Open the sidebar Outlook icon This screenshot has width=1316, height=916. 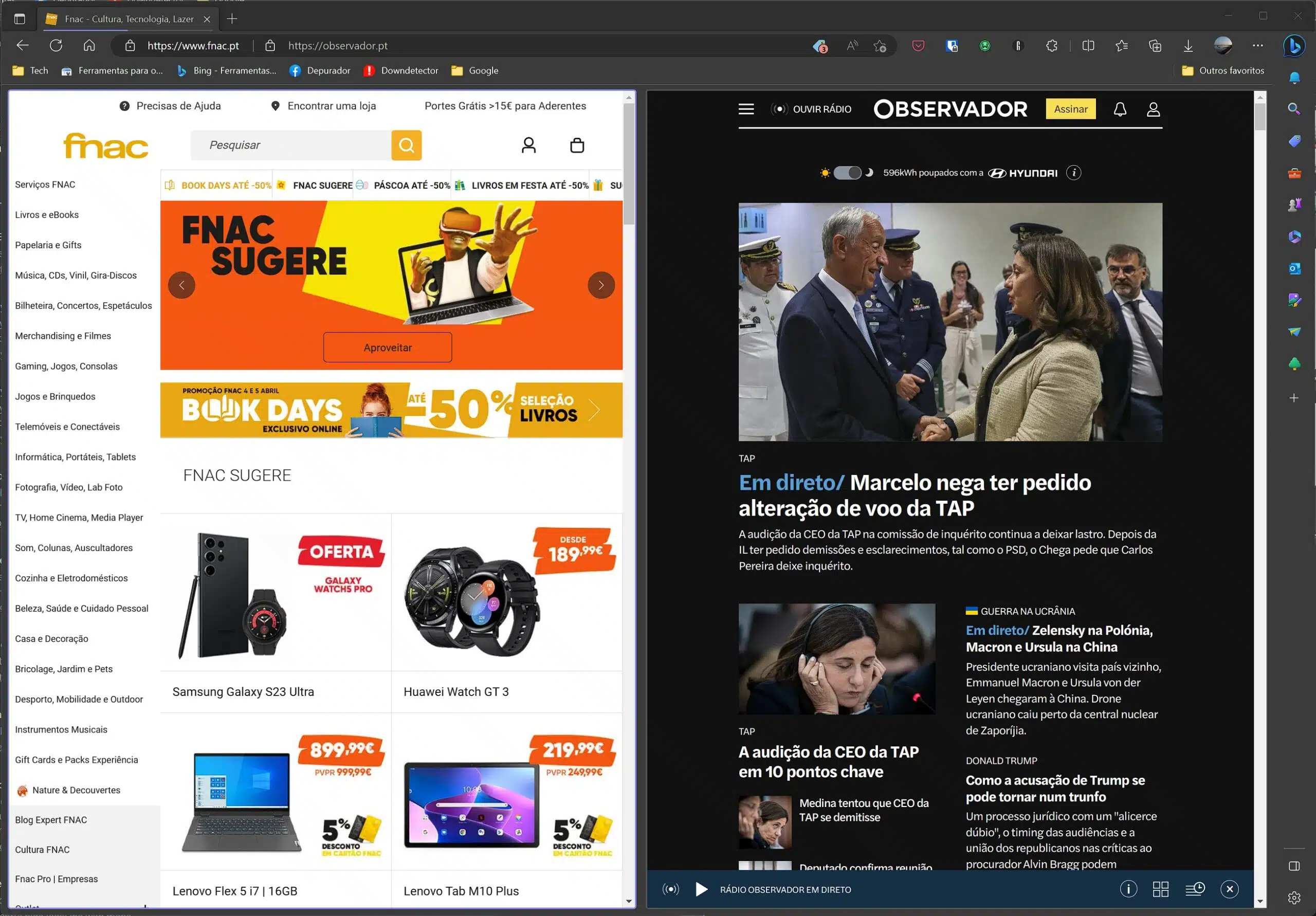point(1294,268)
